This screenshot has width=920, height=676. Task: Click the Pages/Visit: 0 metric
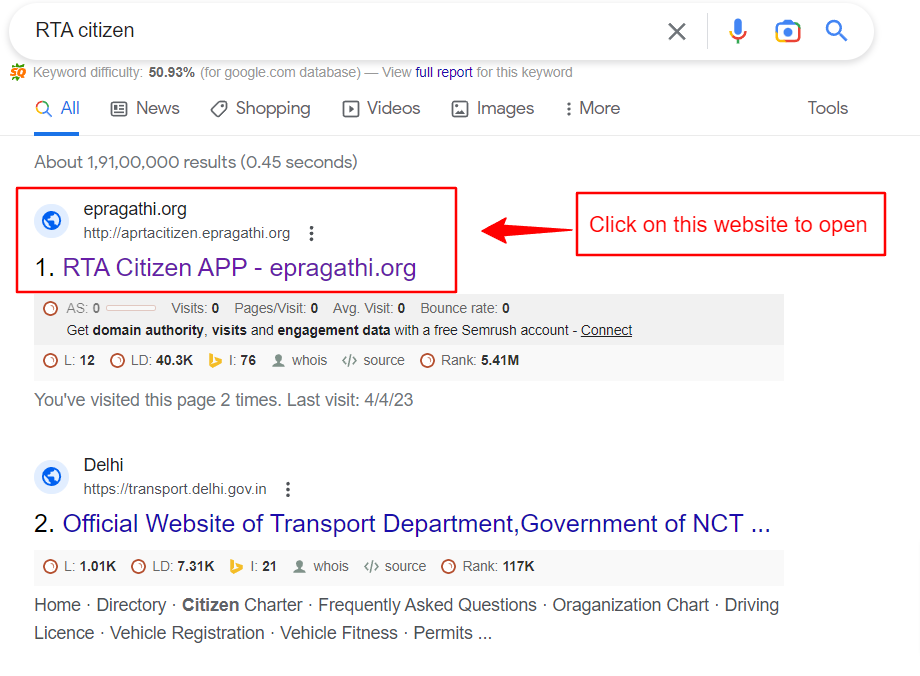click(x=276, y=308)
